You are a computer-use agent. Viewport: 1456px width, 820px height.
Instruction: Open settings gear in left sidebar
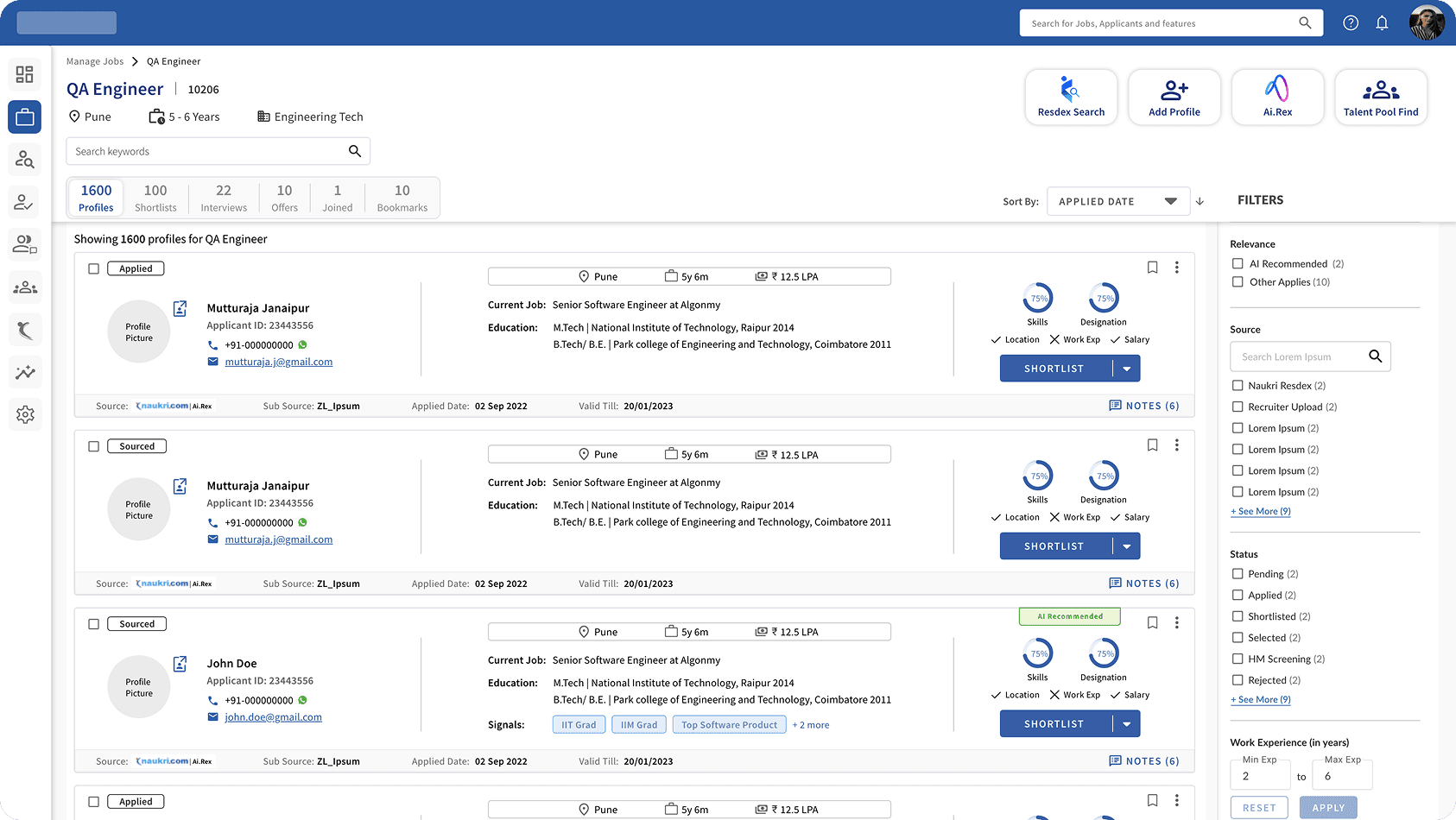[25, 414]
